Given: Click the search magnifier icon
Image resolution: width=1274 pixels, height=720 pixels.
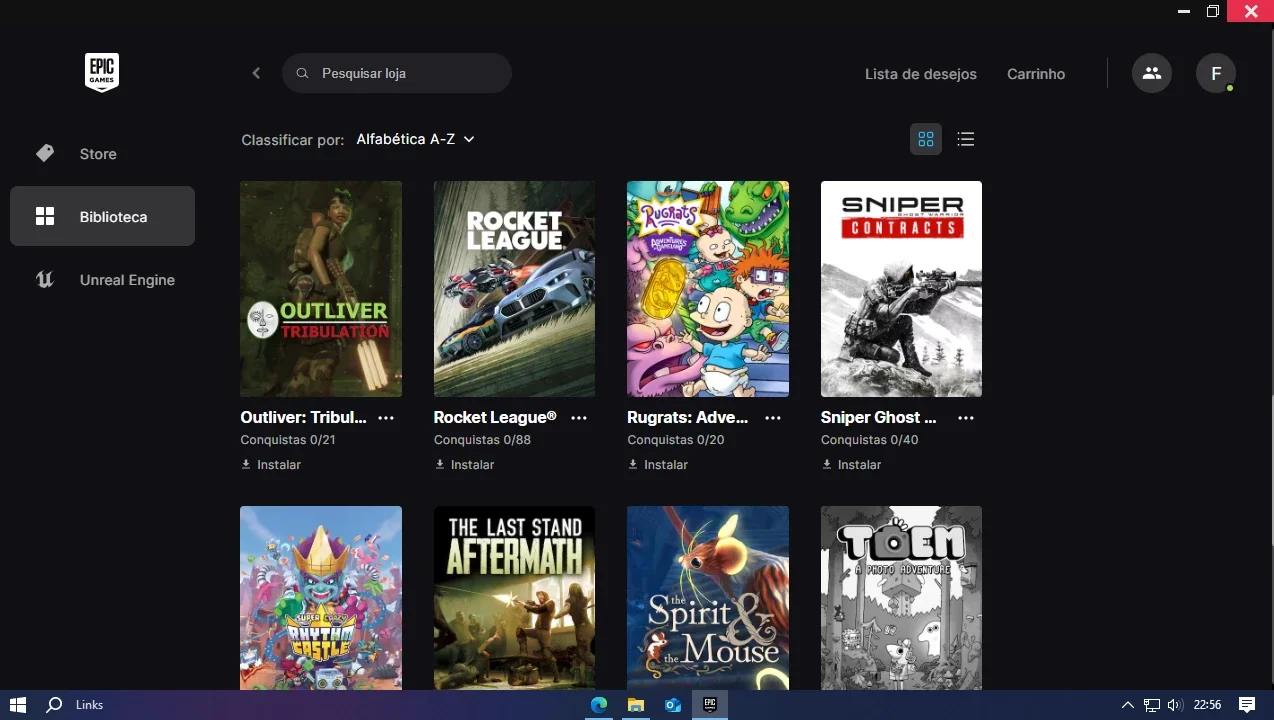Looking at the screenshot, I should coord(303,73).
